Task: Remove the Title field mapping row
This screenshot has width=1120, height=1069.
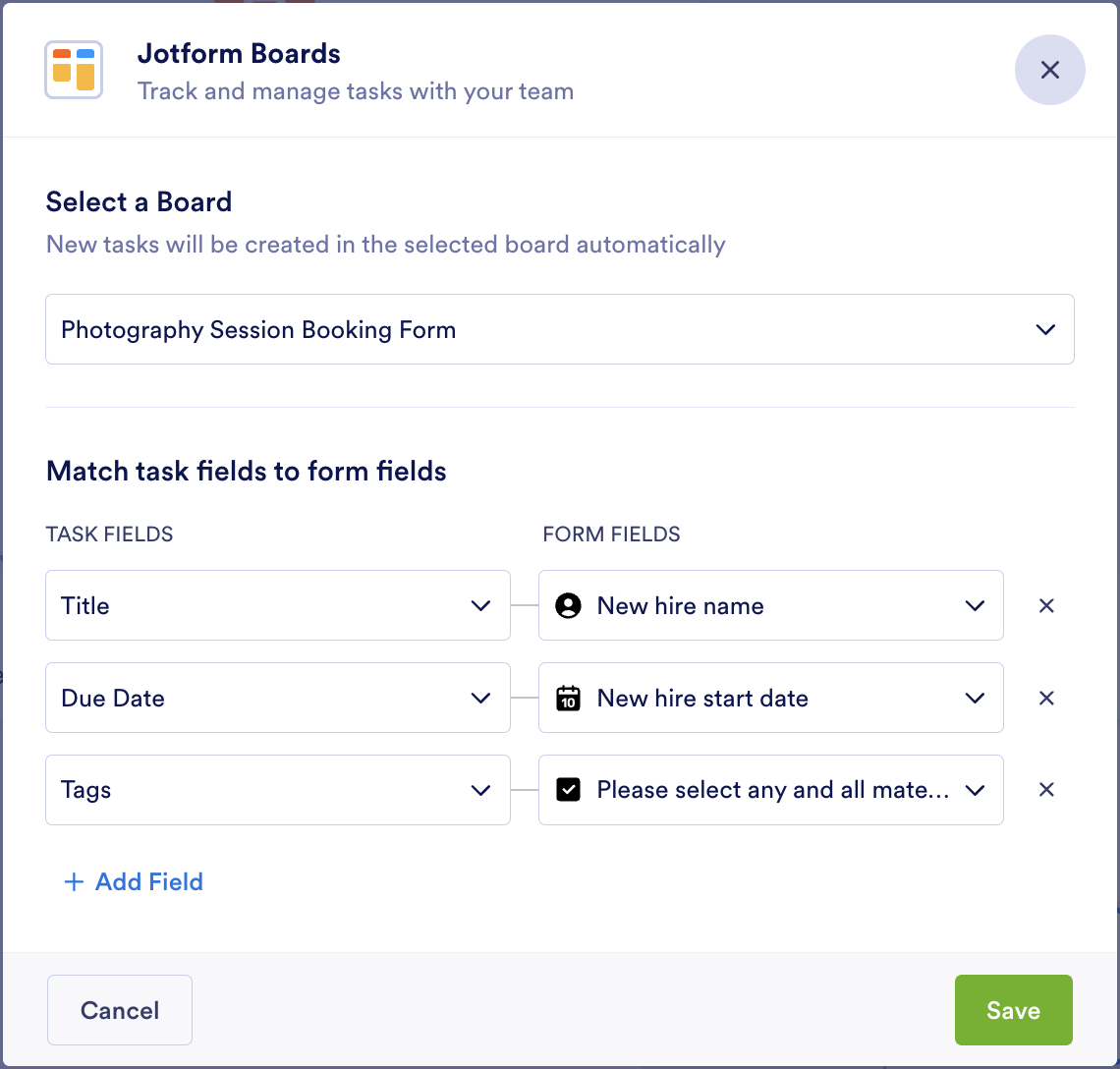Action: [x=1046, y=605]
